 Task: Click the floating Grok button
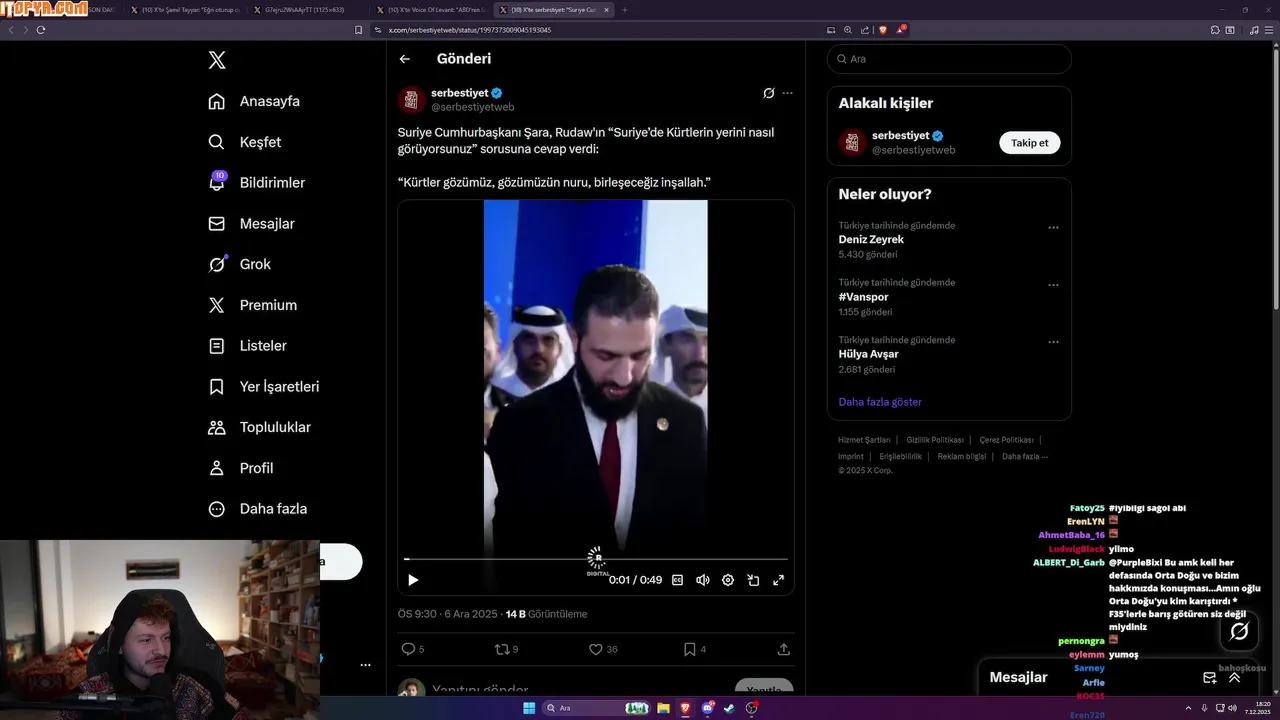[x=1239, y=631]
